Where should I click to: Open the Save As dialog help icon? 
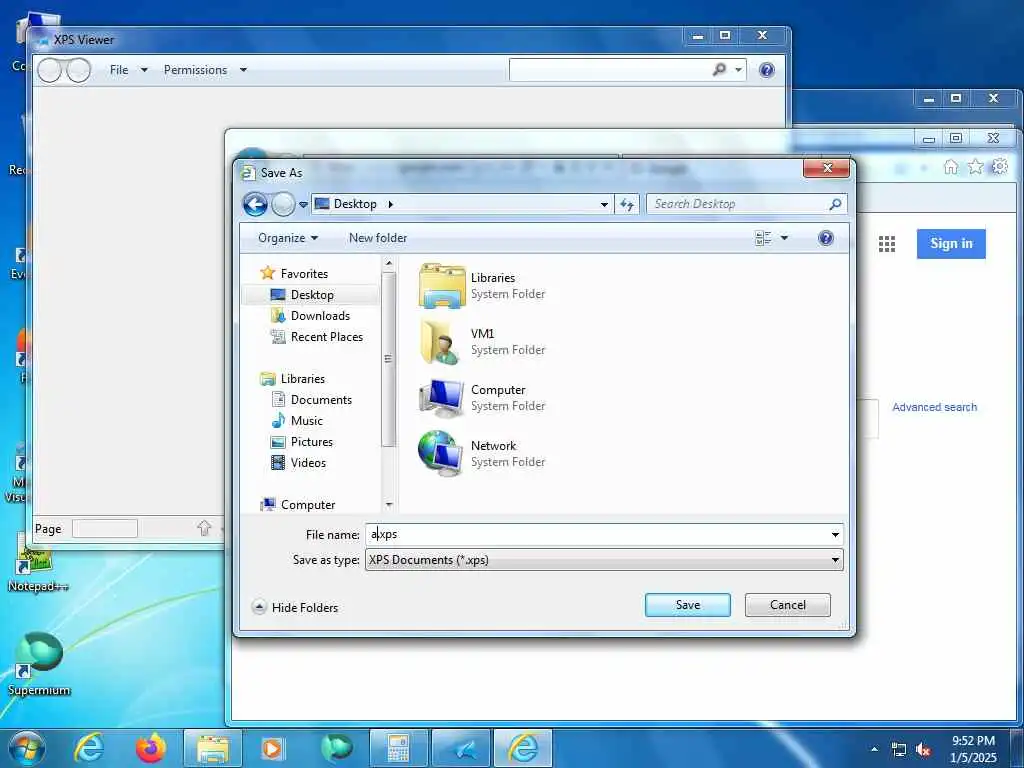(x=825, y=238)
